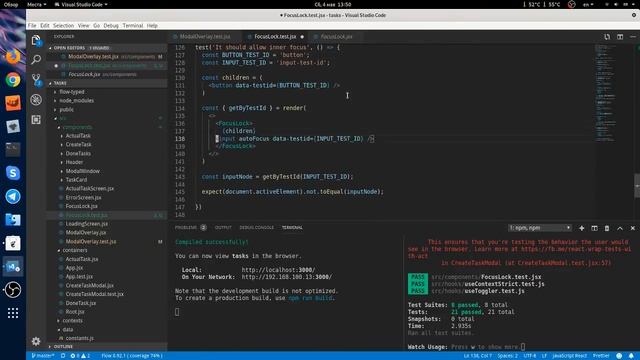The width and height of the screenshot is (640, 360).
Task: Launch Google Chrome from the dock
Action: tap(13, 80)
